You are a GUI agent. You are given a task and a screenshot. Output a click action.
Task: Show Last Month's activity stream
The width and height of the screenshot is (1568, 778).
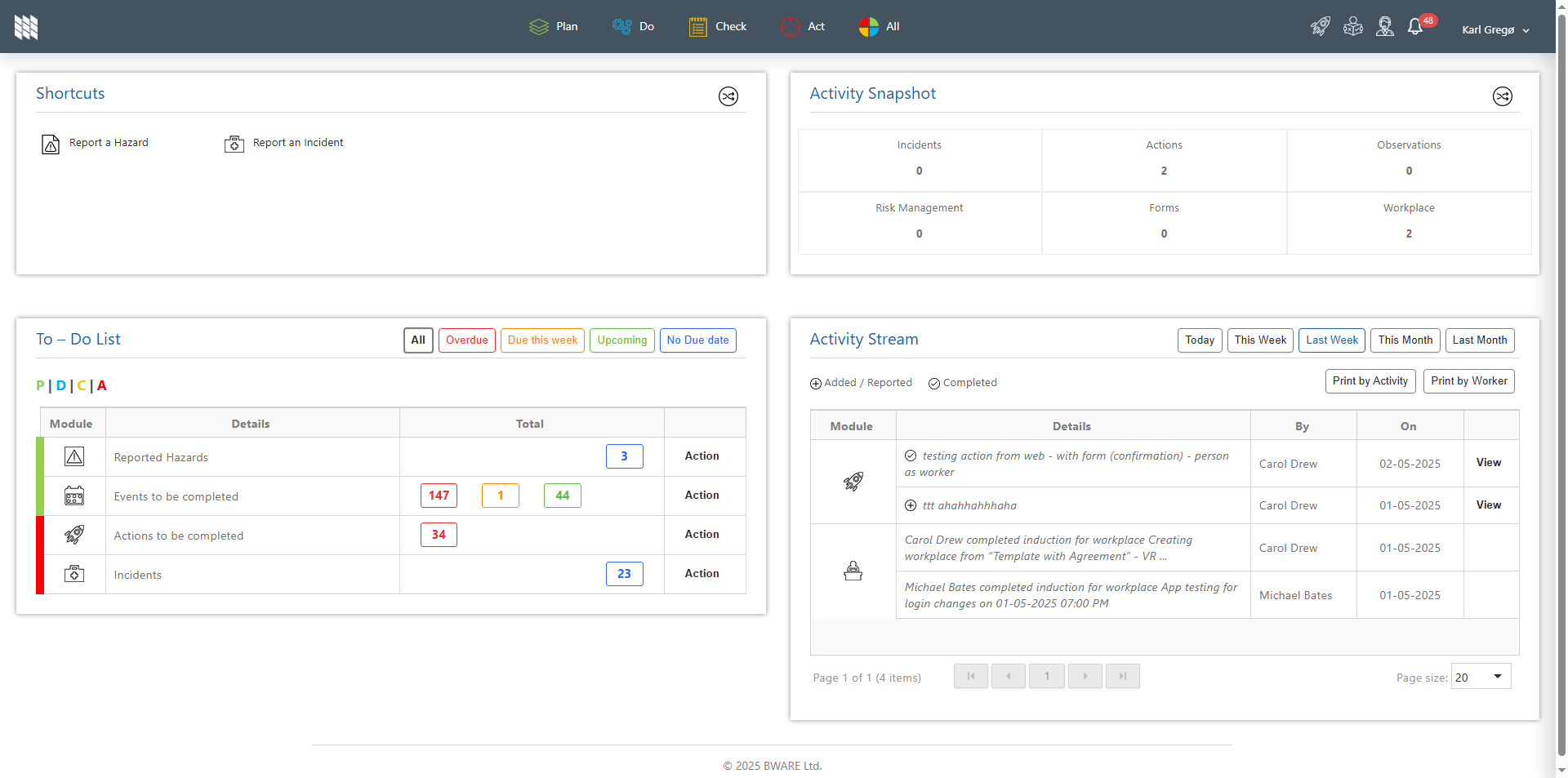[1480, 340]
